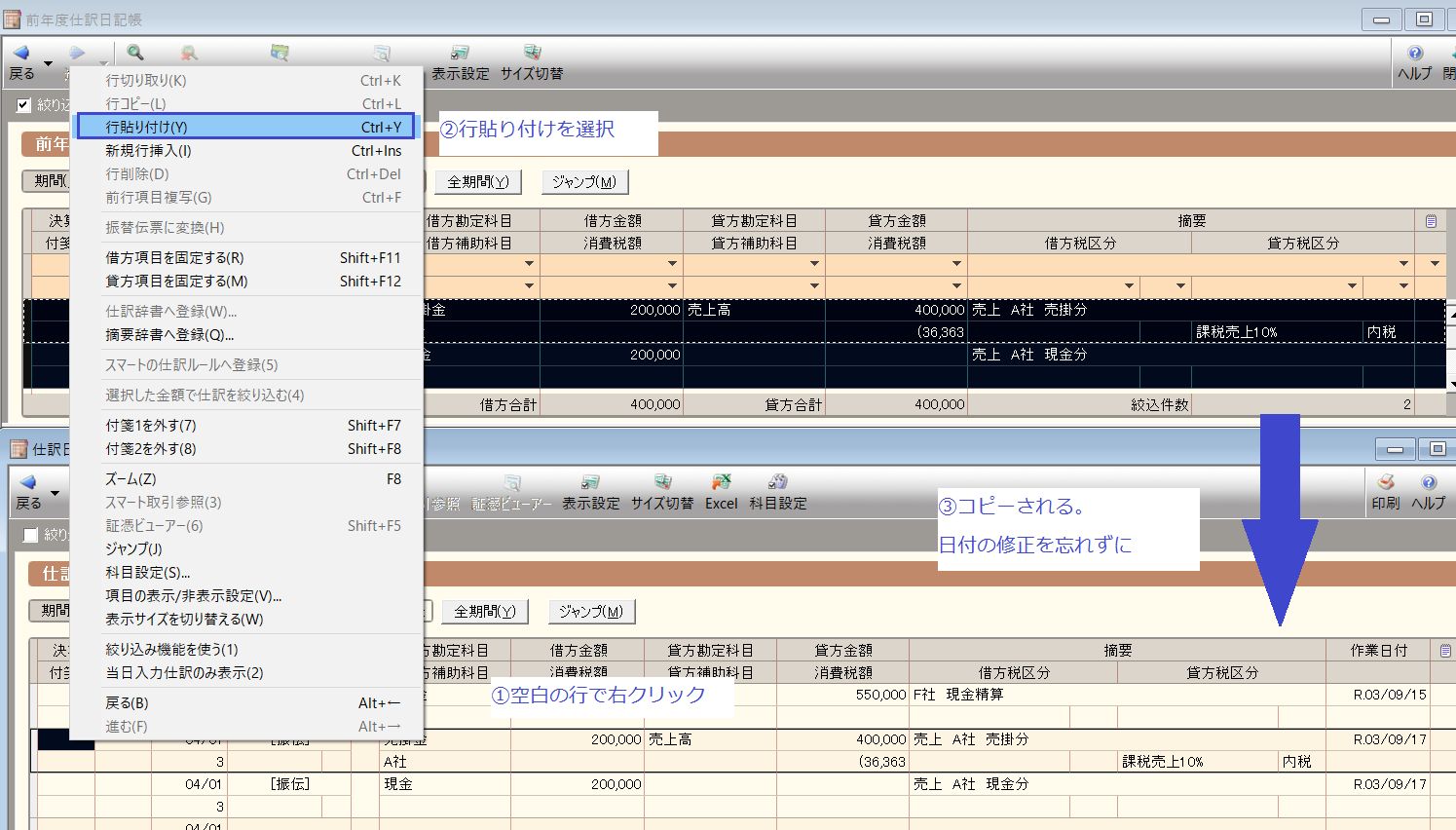The width and height of the screenshot is (1456, 830).
Task: Click the lower 仕訳日記帳 title bar app icon
Action: (19, 449)
